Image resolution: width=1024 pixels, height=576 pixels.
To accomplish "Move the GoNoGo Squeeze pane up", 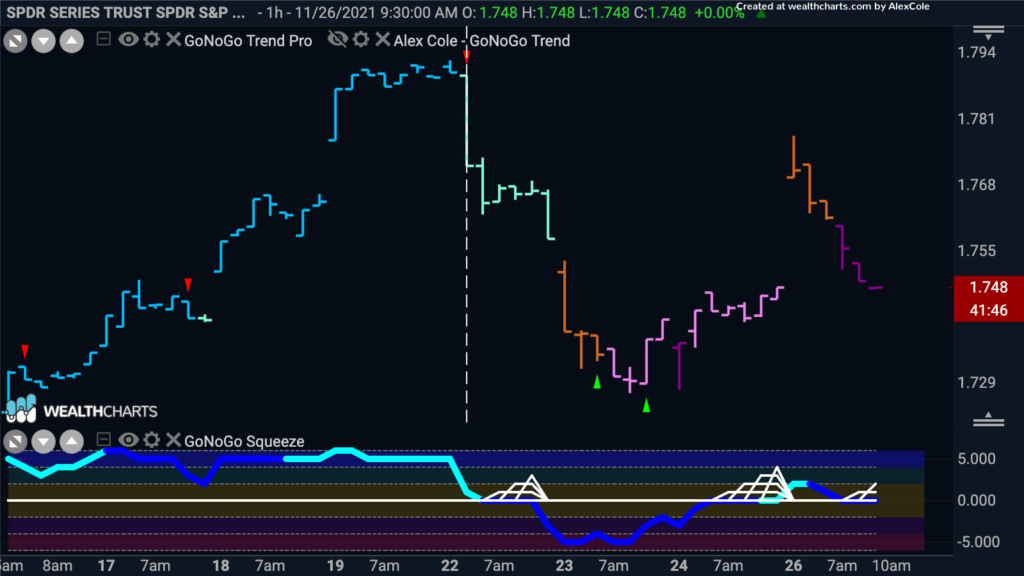I will (x=72, y=442).
